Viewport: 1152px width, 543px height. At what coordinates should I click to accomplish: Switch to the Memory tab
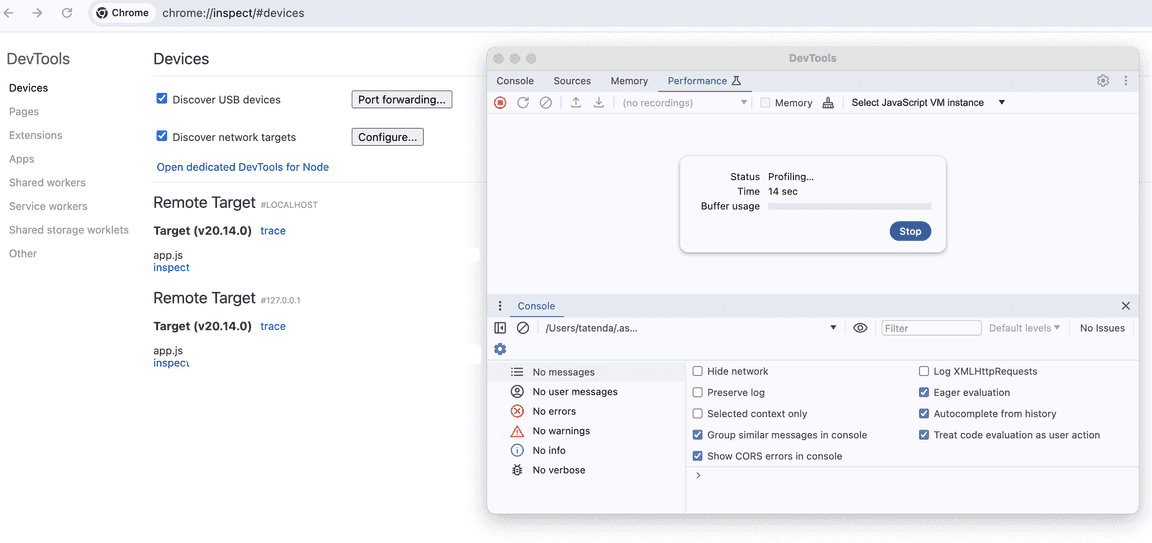(x=629, y=81)
